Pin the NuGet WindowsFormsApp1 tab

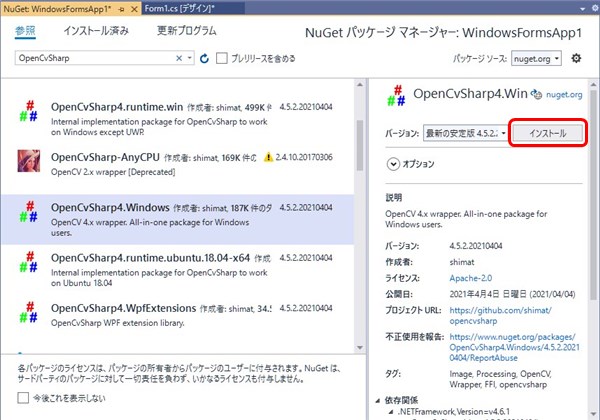click(x=122, y=10)
